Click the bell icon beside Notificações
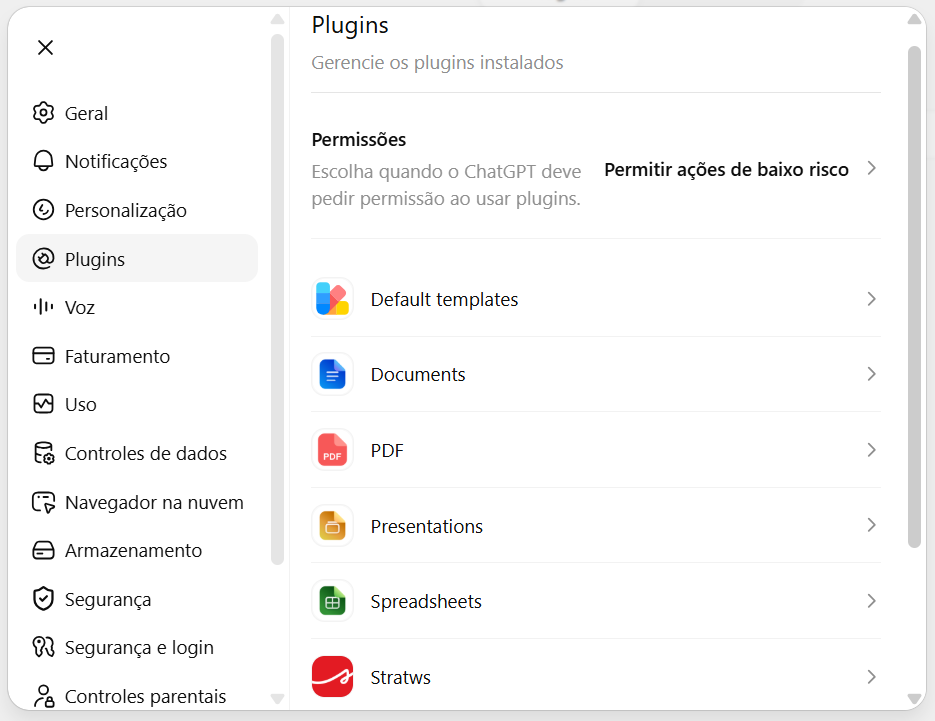This screenshot has width=935, height=721. pyautogui.click(x=44, y=161)
